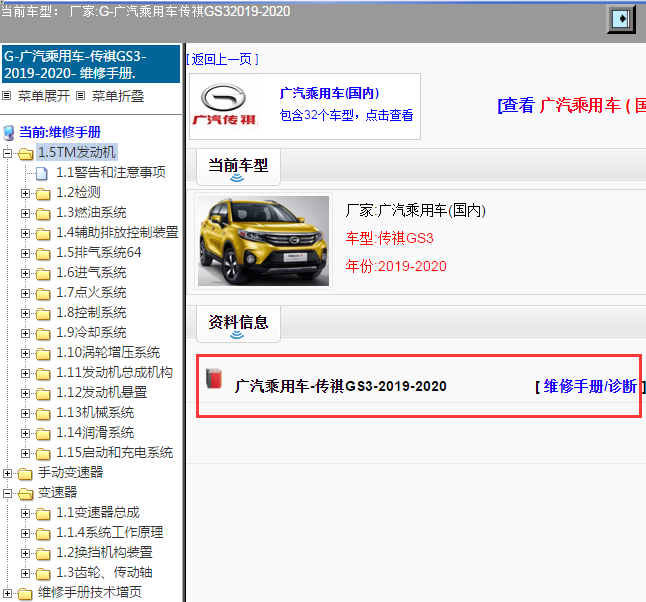Click the folder icon of 1.5排气系统64
Image resolution: width=646 pixels, height=602 pixels.
pos(43,253)
